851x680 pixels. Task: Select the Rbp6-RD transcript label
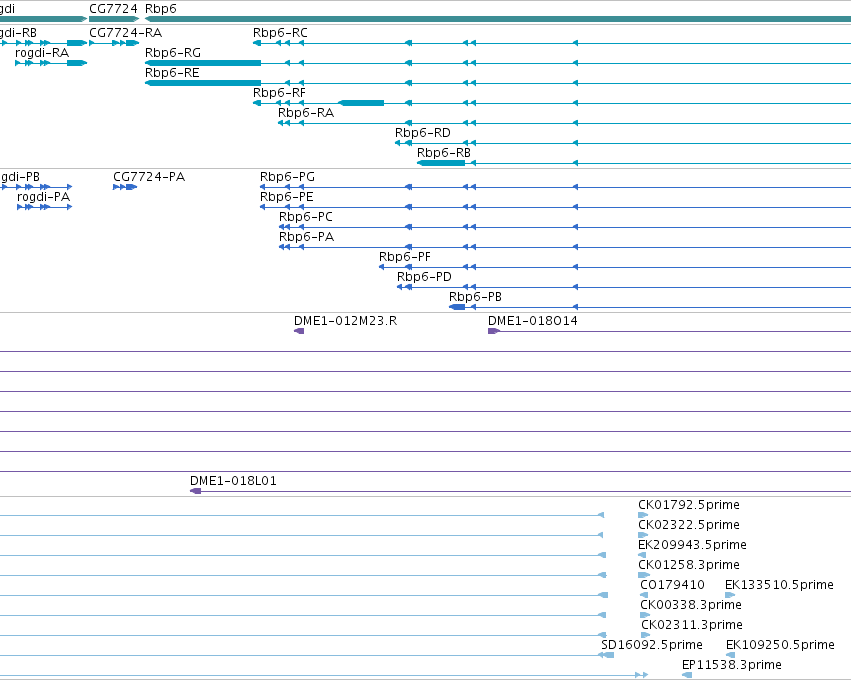pyautogui.click(x=422, y=133)
